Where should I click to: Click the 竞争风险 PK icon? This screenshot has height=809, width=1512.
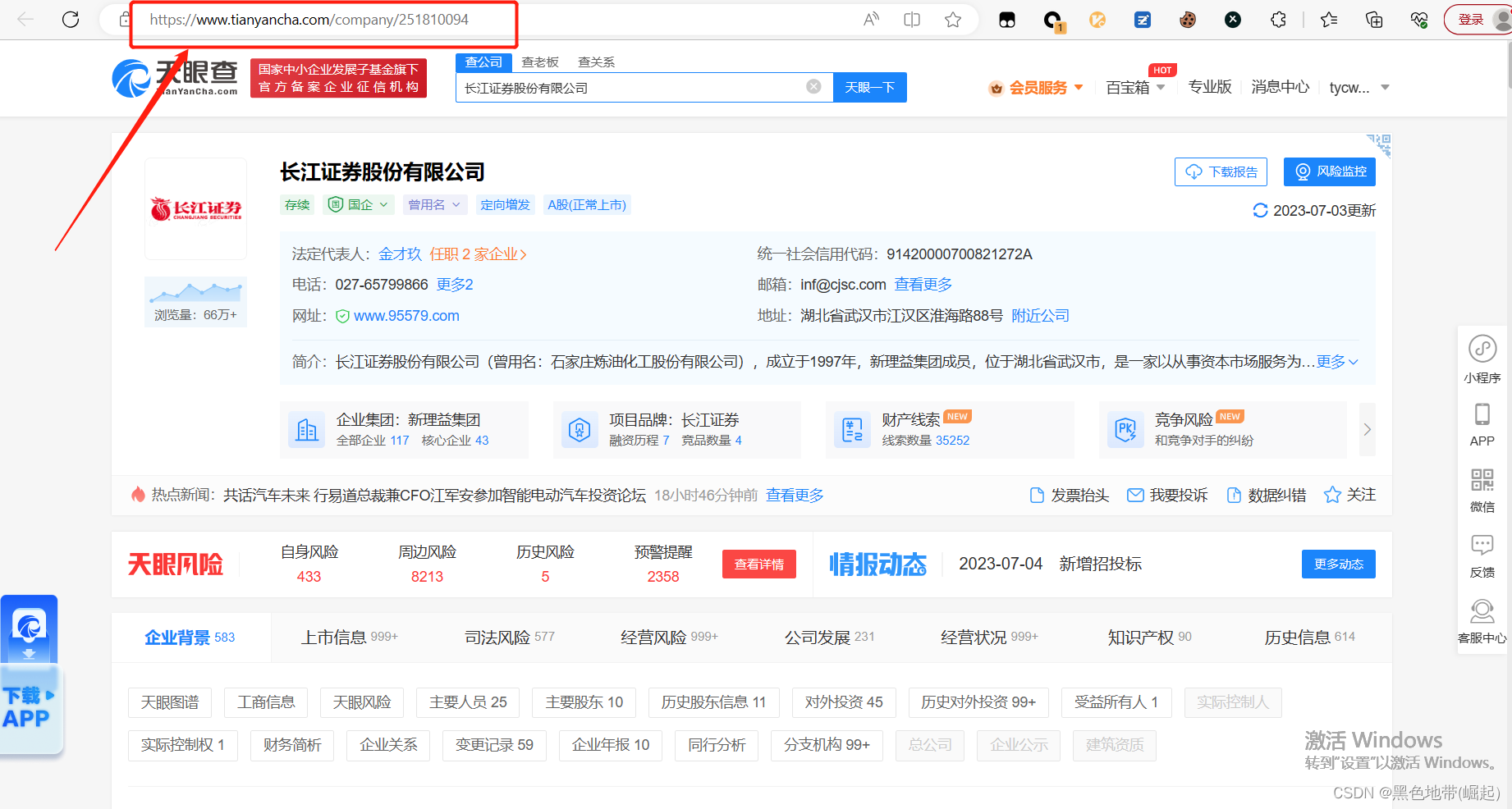tap(1125, 430)
